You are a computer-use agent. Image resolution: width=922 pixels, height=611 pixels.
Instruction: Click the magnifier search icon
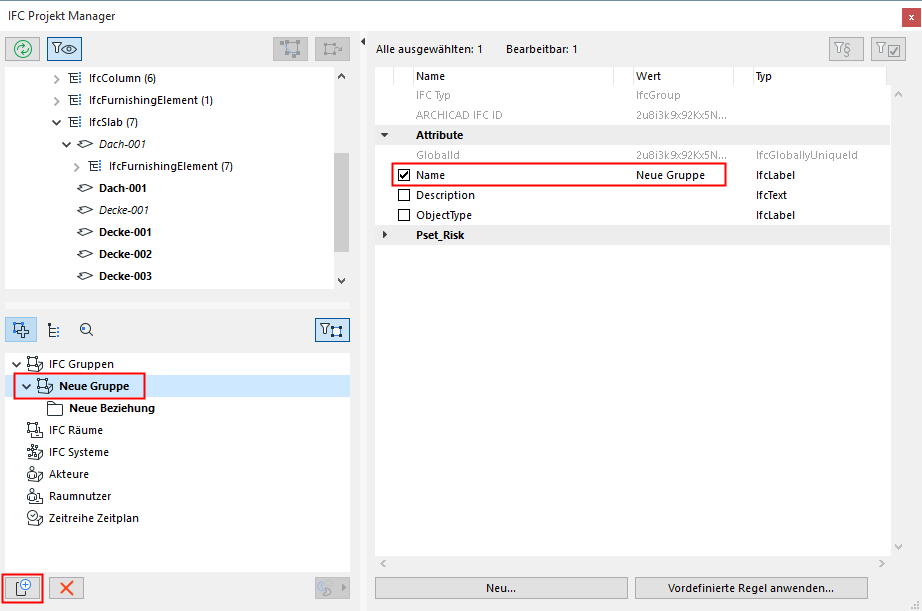(86, 330)
